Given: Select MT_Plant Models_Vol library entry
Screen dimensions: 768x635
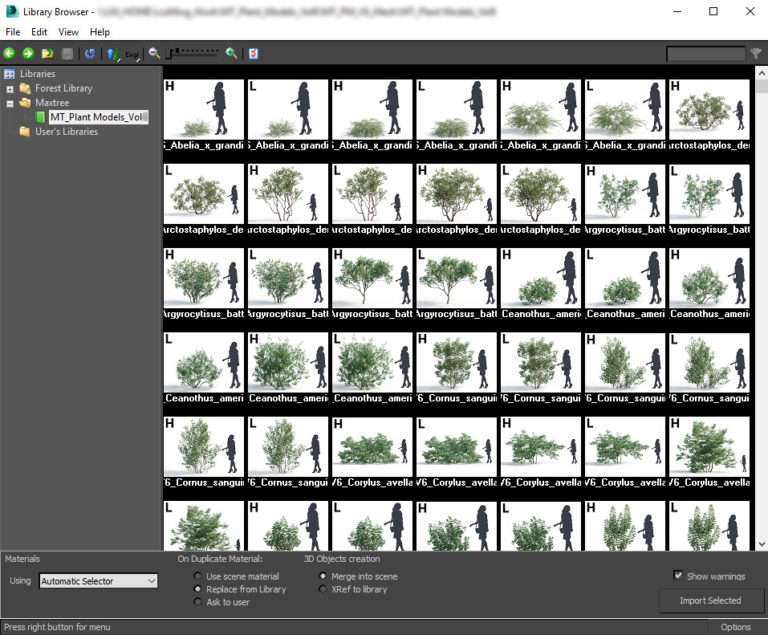Looking at the screenshot, I should click(98, 117).
